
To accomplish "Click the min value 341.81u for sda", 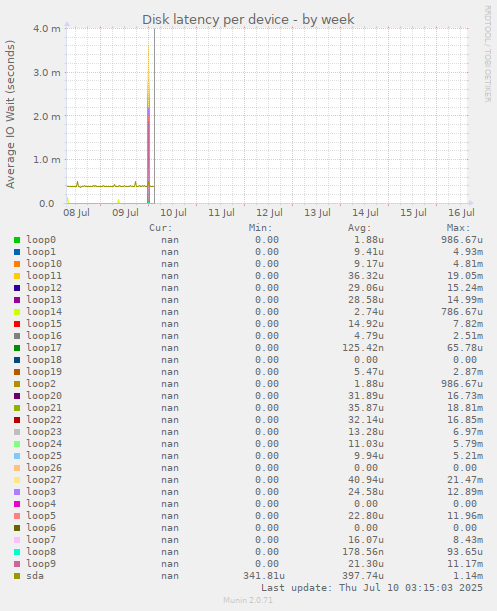I will pos(264,576).
